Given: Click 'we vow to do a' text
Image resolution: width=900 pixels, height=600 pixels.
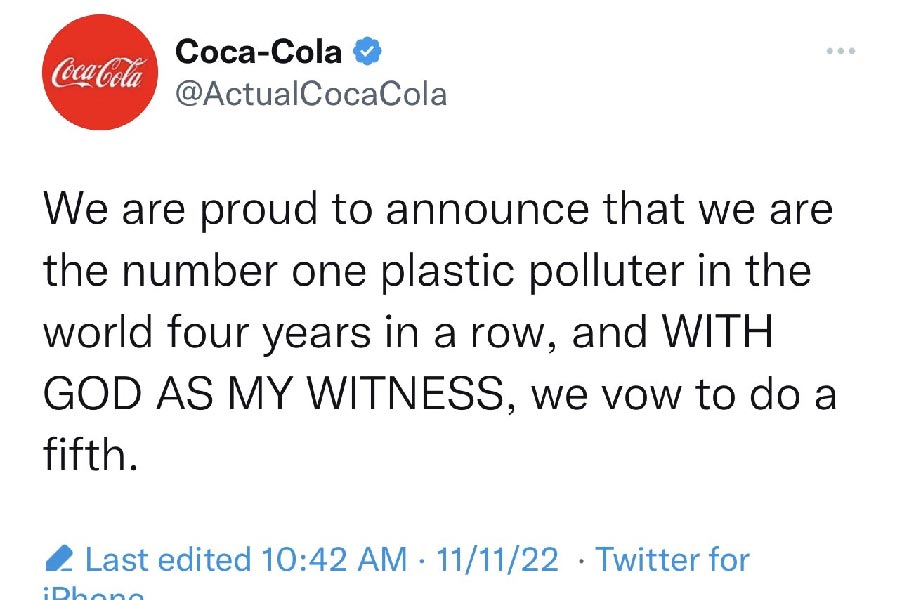Looking at the screenshot, I should point(683,396).
